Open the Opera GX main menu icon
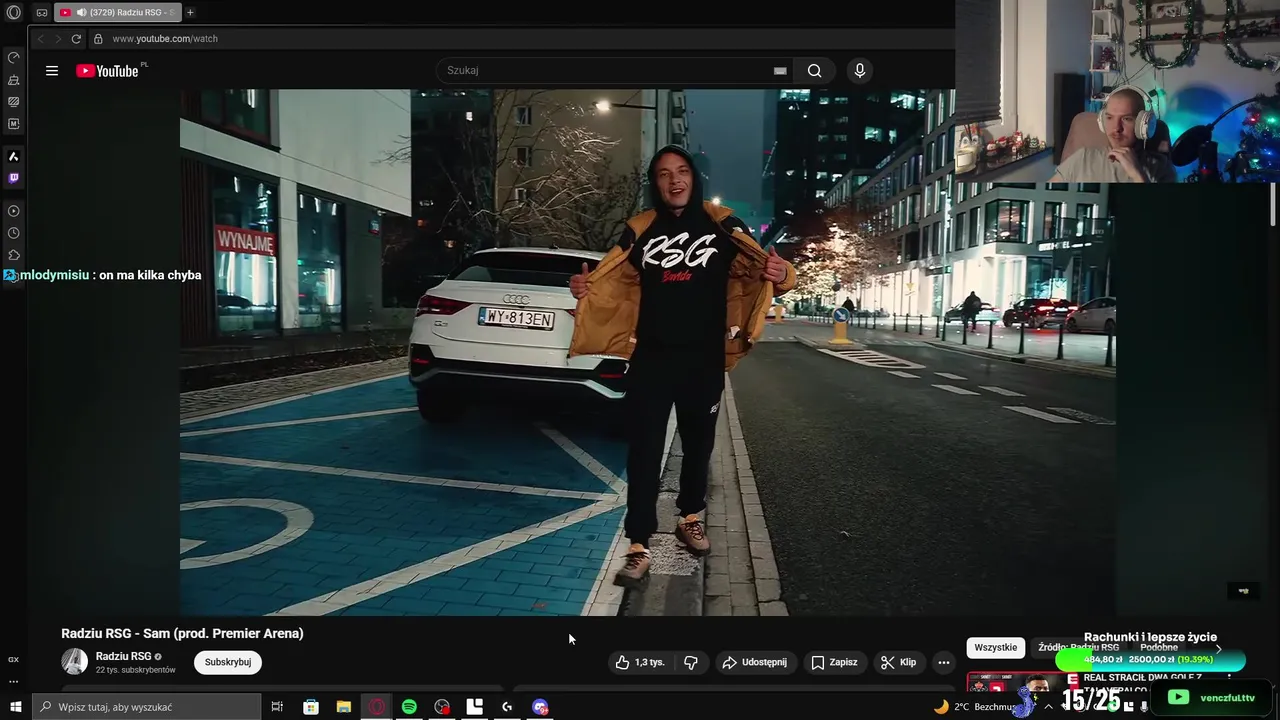 tap(14, 13)
